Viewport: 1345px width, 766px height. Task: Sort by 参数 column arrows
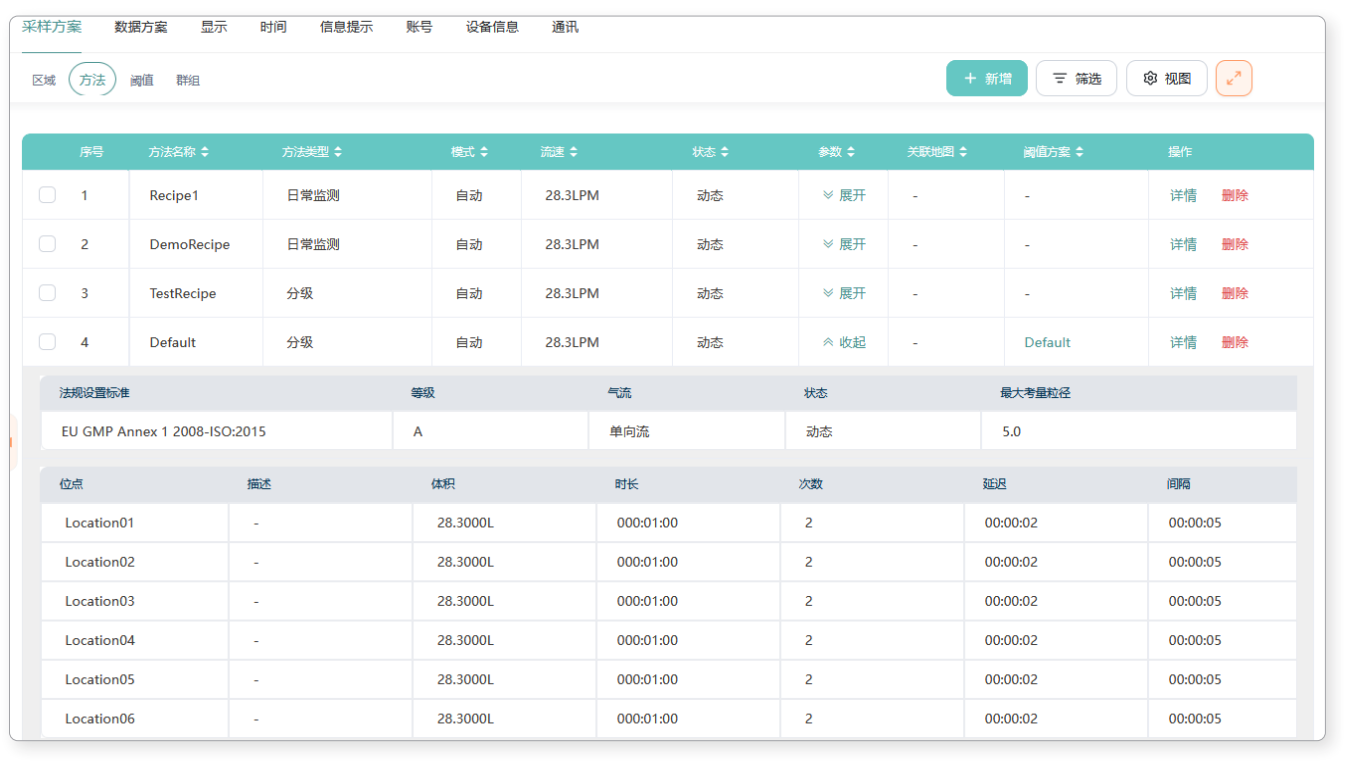pos(851,152)
